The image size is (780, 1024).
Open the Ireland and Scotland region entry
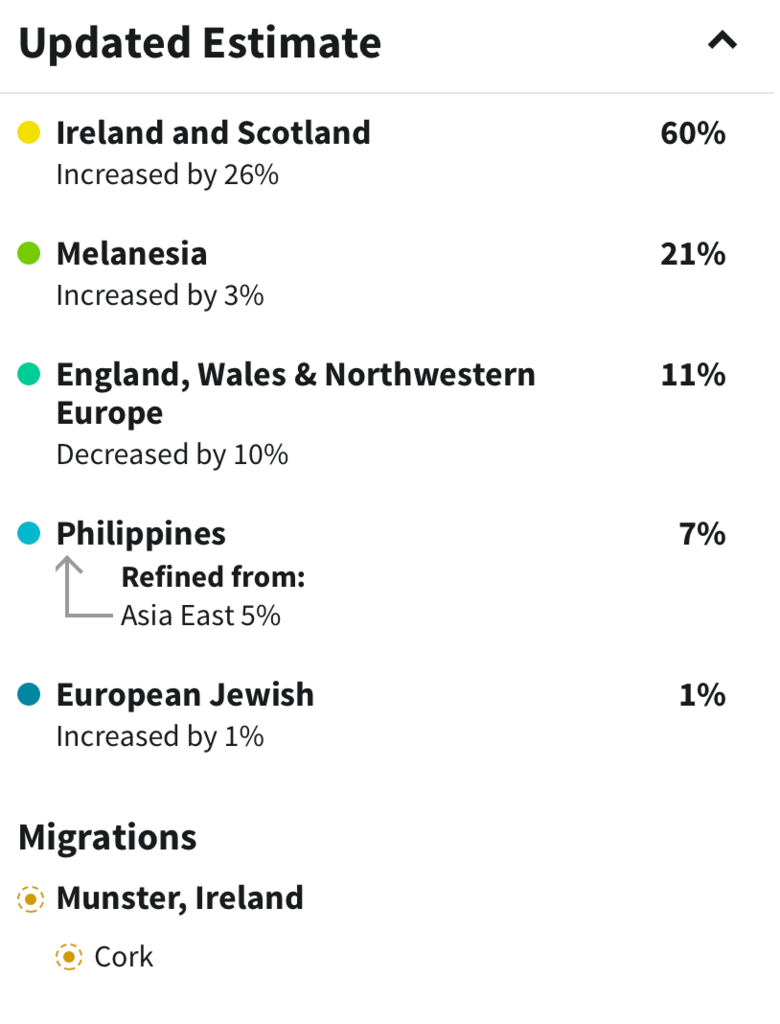coord(214,131)
